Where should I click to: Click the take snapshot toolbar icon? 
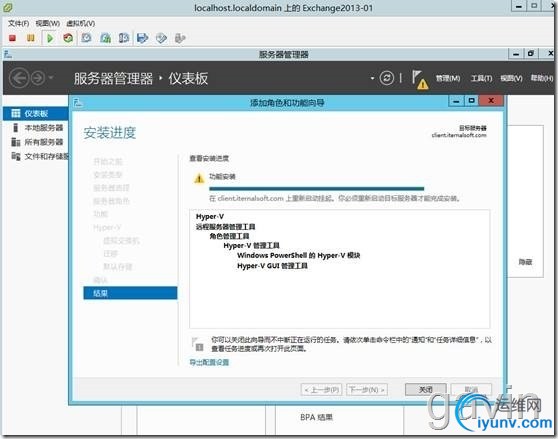click(86, 38)
